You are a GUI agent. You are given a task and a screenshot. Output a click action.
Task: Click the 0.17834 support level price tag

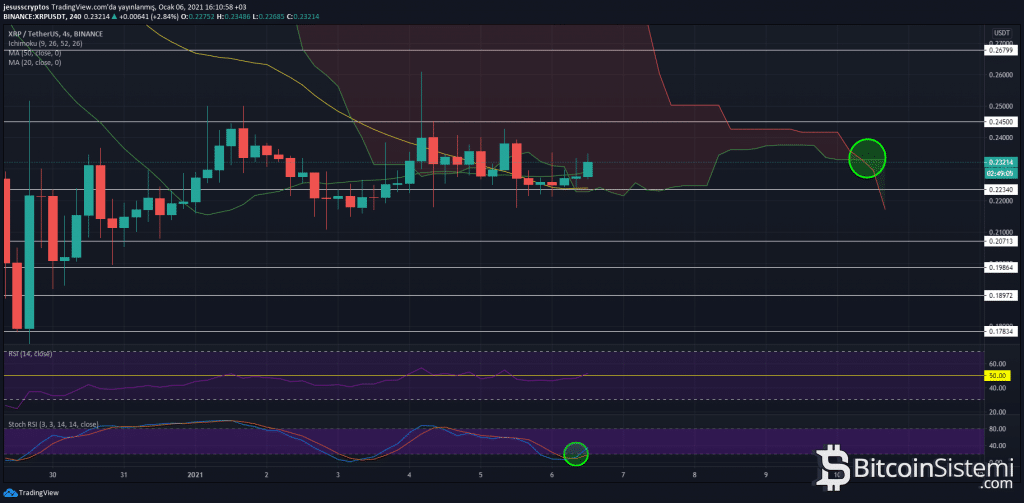1000,331
